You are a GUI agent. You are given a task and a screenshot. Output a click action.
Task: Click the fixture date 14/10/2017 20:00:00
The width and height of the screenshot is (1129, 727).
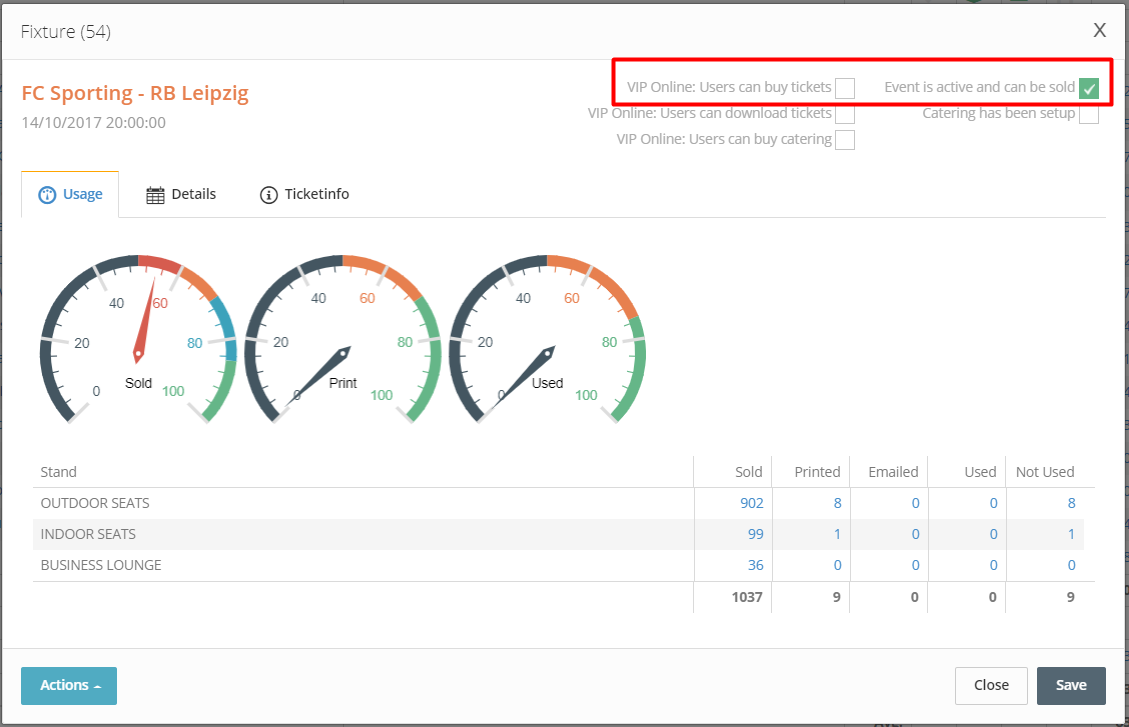94,122
